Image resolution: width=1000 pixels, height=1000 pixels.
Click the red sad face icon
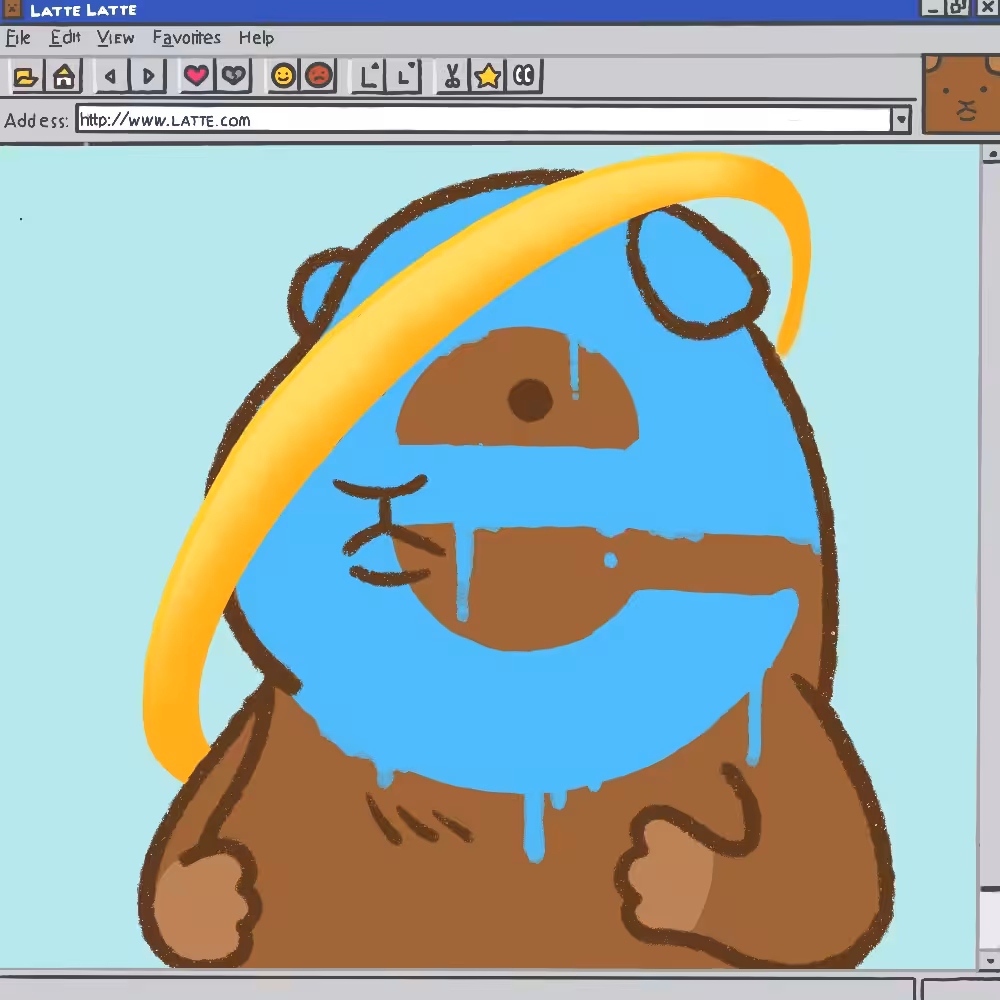[319, 76]
